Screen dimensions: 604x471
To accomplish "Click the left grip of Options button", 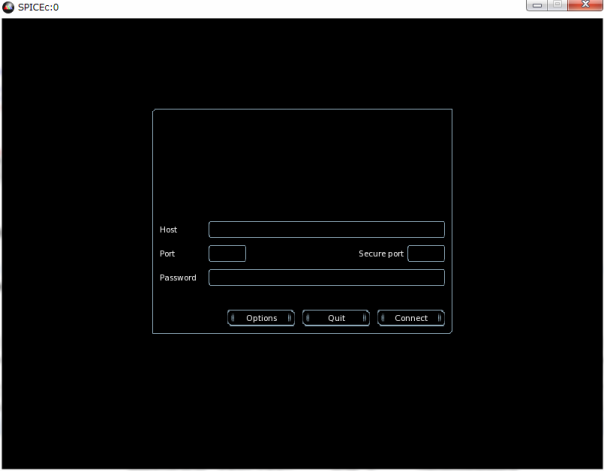I will 233,318.
